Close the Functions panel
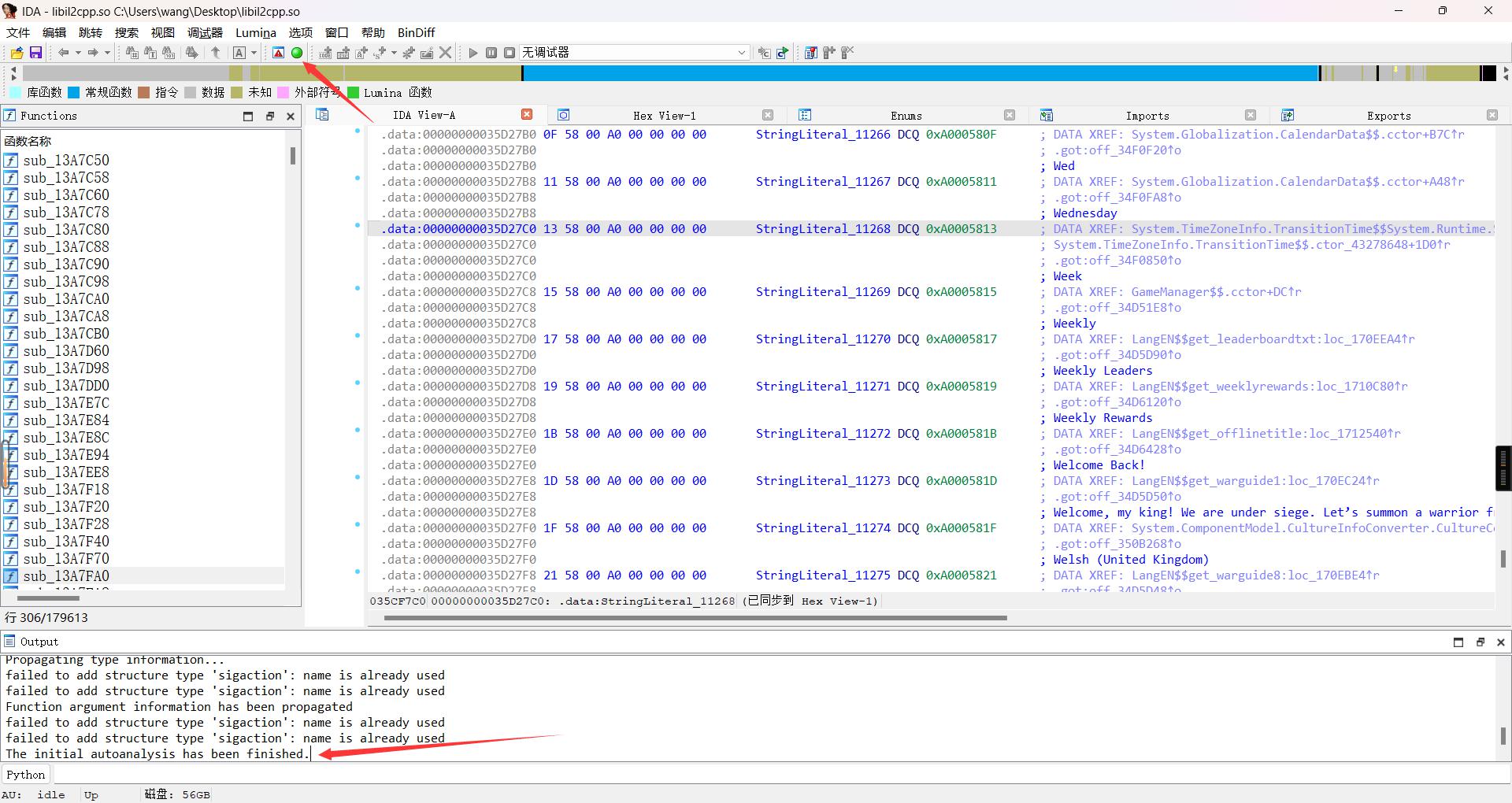 point(291,116)
